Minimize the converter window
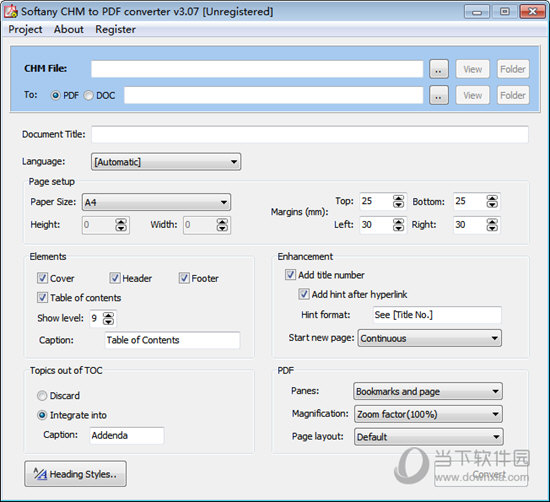The height and width of the screenshot is (502, 550). click(x=477, y=12)
